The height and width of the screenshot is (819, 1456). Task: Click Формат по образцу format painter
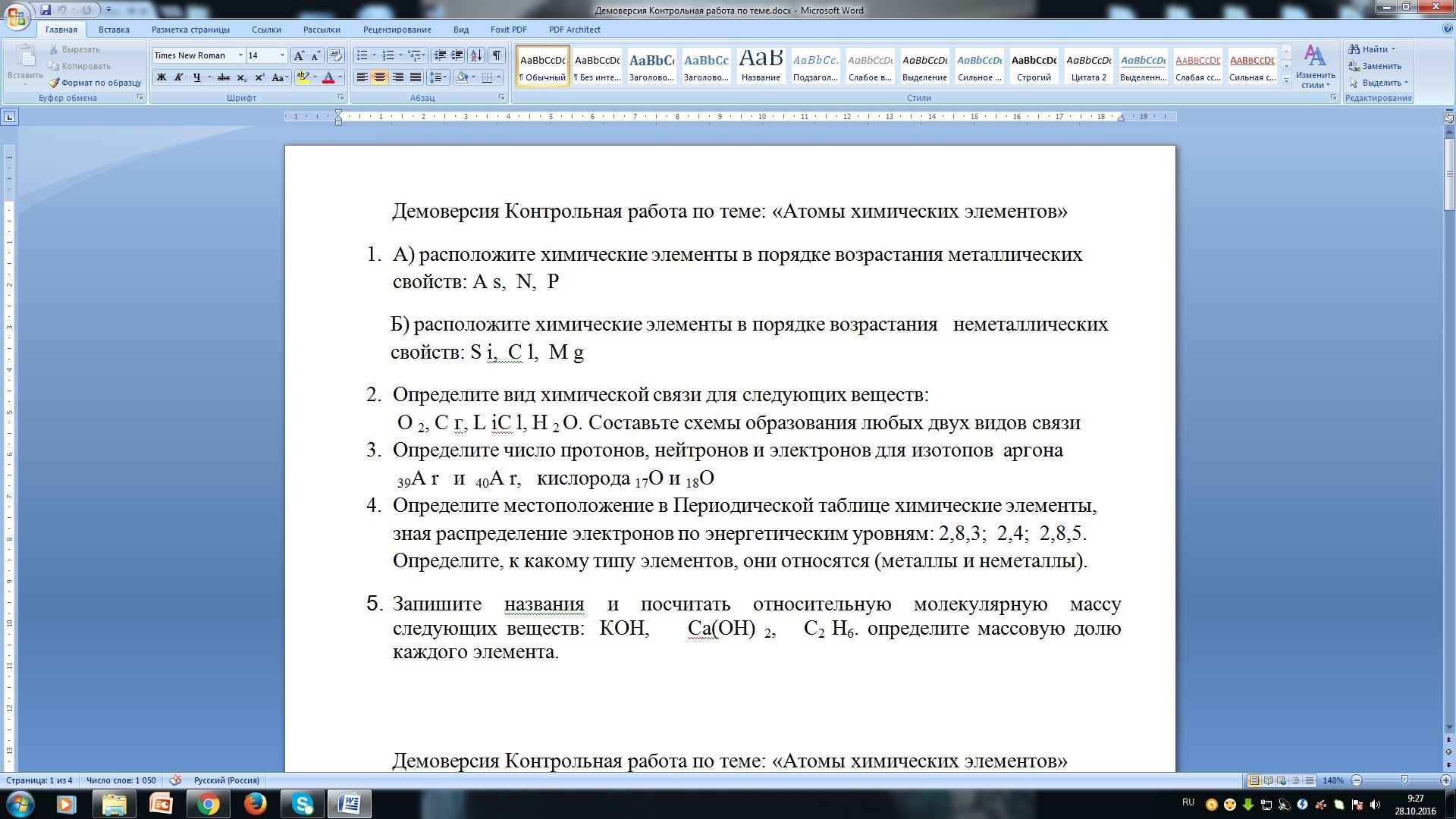point(96,83)
